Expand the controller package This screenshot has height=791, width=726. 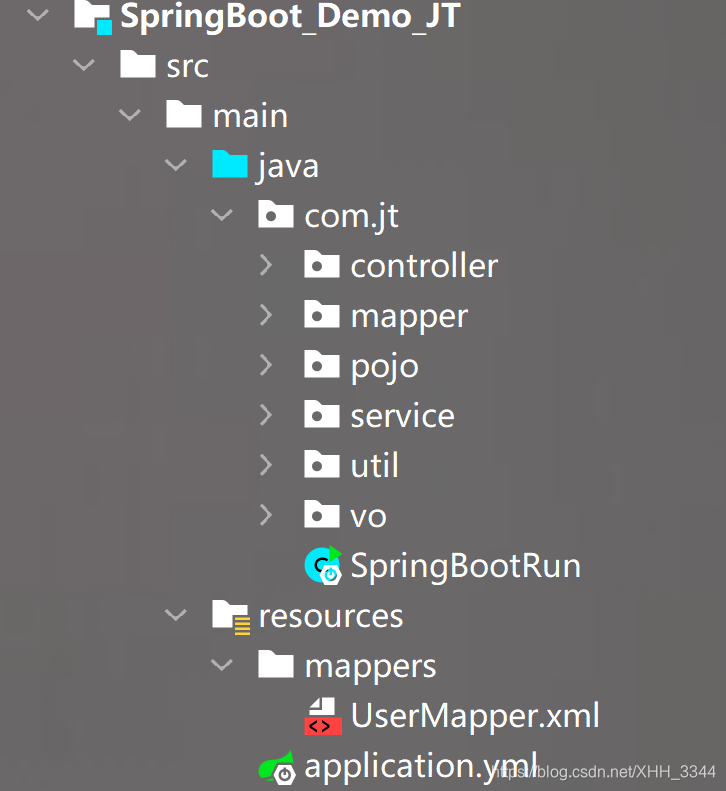(266, 265)
